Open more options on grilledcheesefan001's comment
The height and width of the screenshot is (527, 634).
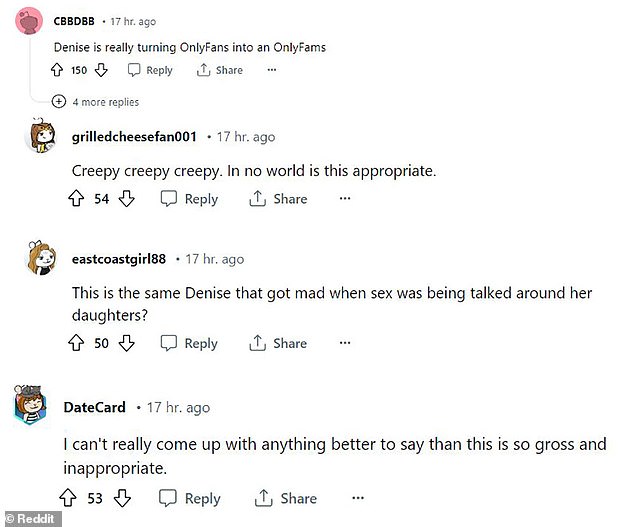(x=345, y=198)
